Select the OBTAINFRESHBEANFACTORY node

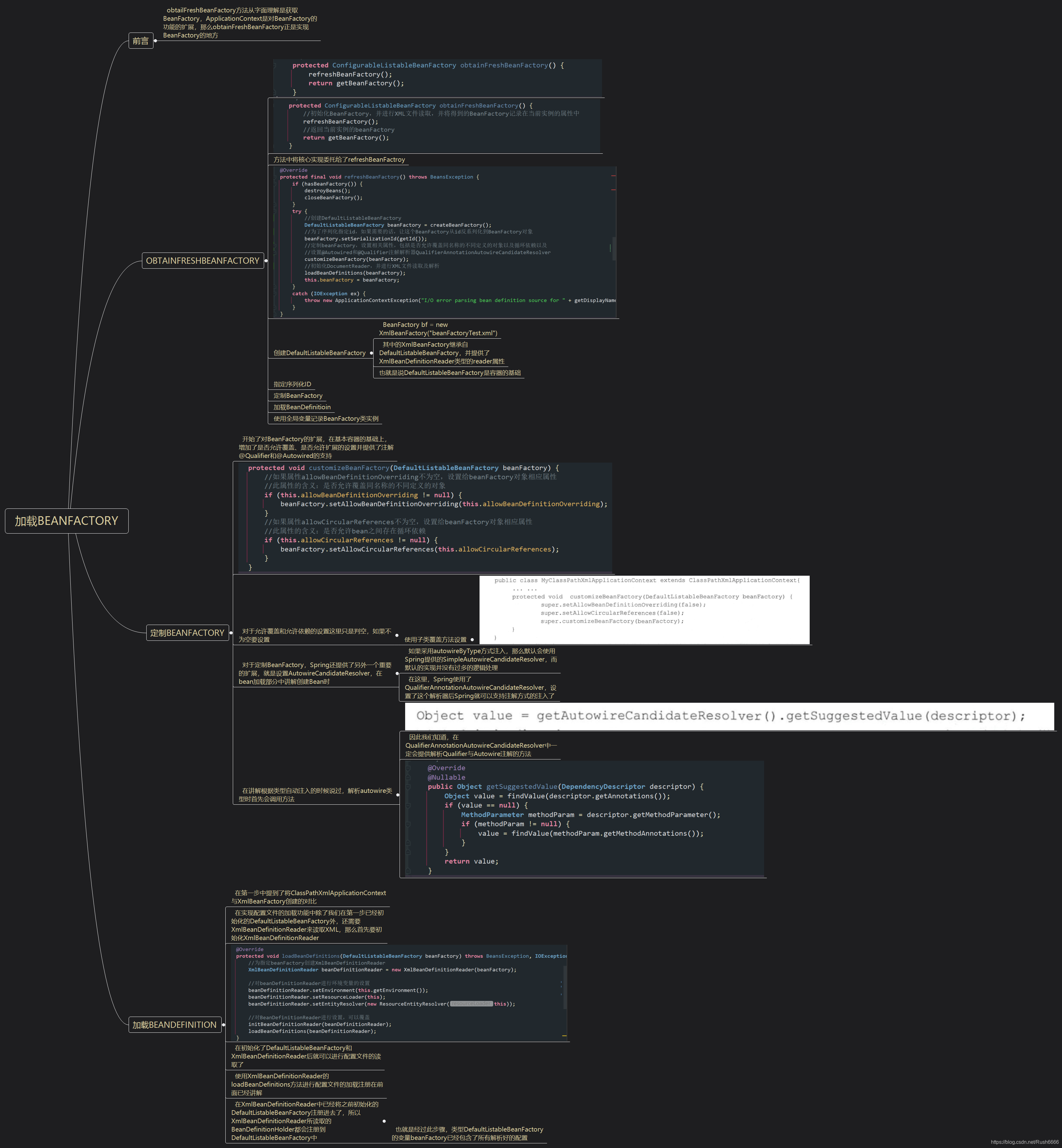[202, 261]
